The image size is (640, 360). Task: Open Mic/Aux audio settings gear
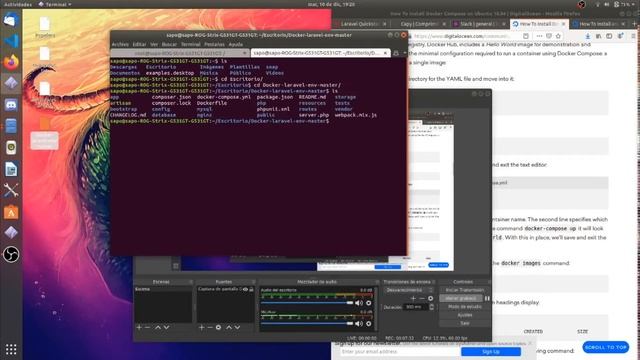point(369,324)
